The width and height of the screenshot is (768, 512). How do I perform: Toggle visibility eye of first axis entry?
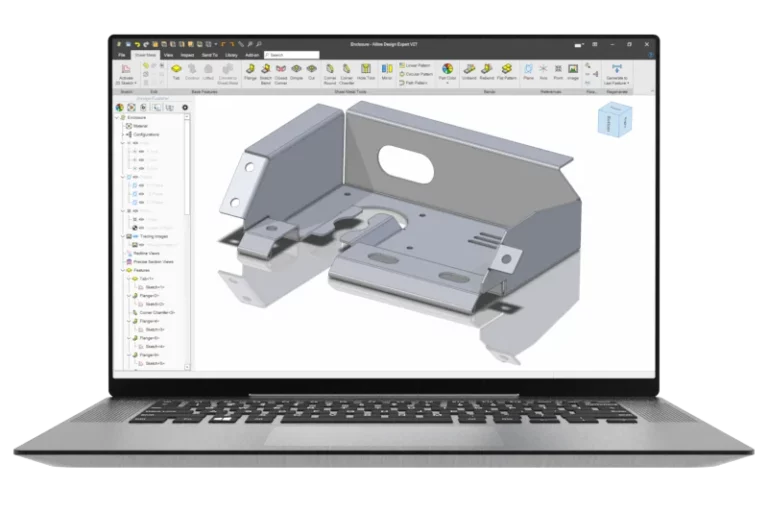pos(142,151)
